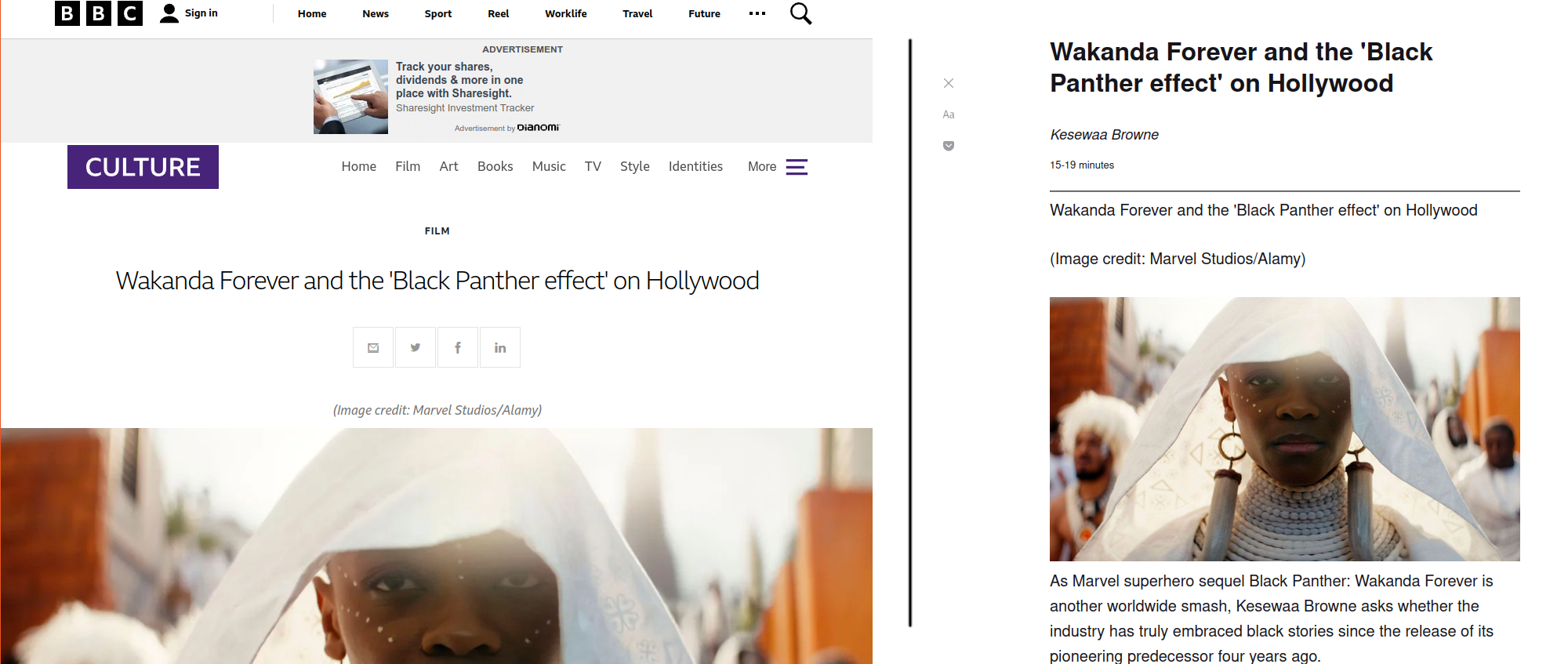Open the Sharesight advertisement text

(459, 80)
